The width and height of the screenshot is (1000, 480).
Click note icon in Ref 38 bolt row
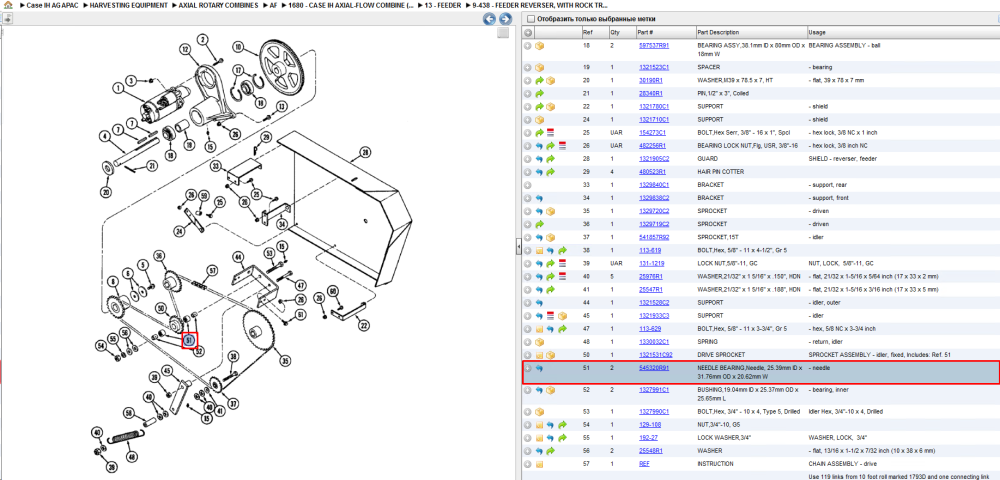[540, 251]
